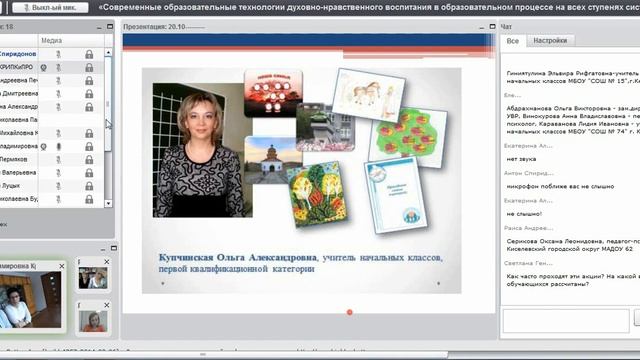Image resolution: width=640 pixels, height=360 pixels.
Task: Click lock icon in Пермяков row
Action: tap(89, 160)
